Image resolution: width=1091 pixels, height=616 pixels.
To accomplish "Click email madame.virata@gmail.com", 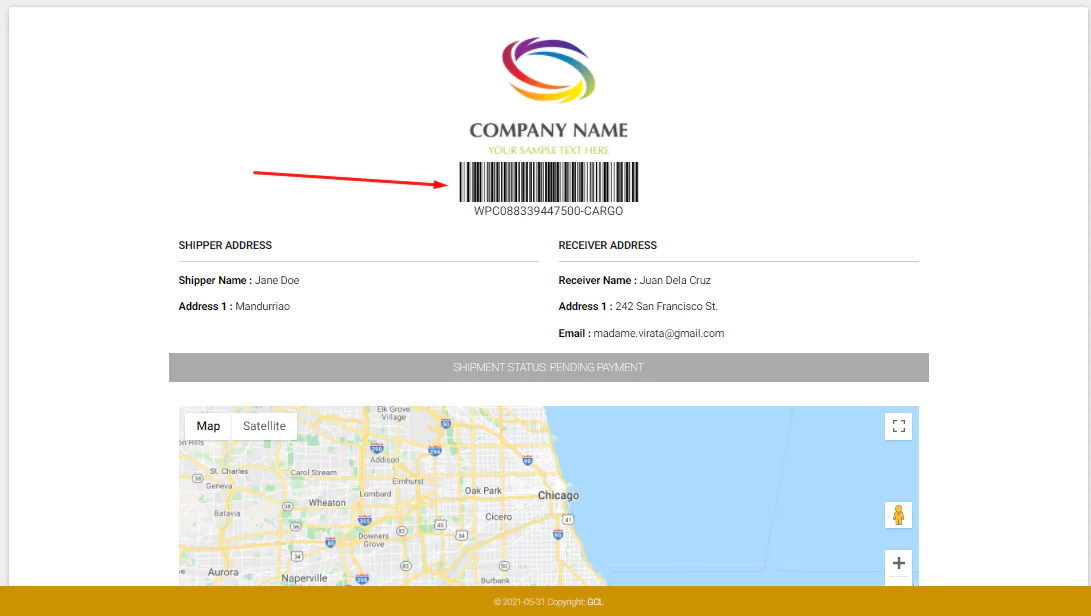I will click(x=658, y=333).
